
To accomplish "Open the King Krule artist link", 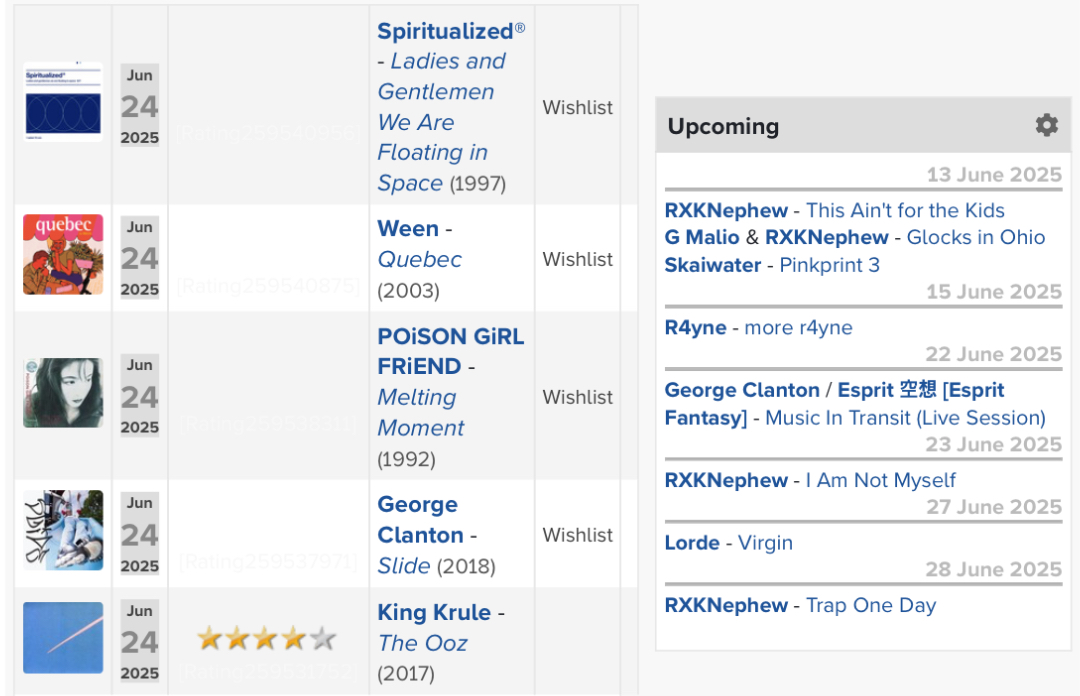I will (x=434, y=612).
